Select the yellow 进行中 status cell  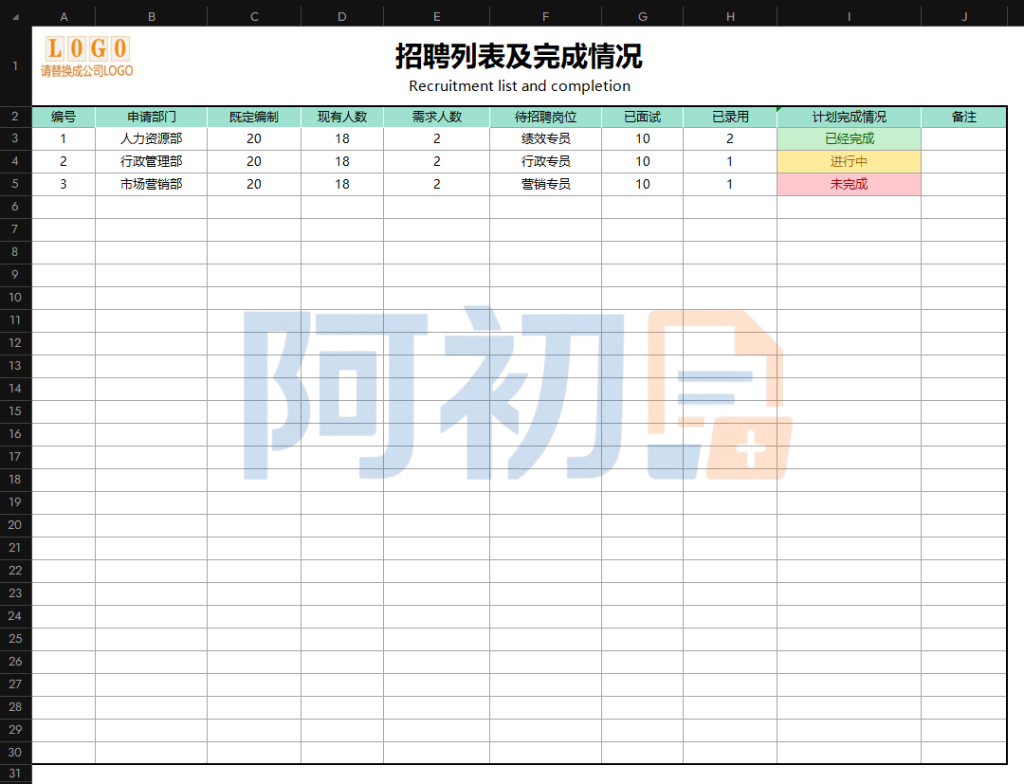(x=849, y=162)
